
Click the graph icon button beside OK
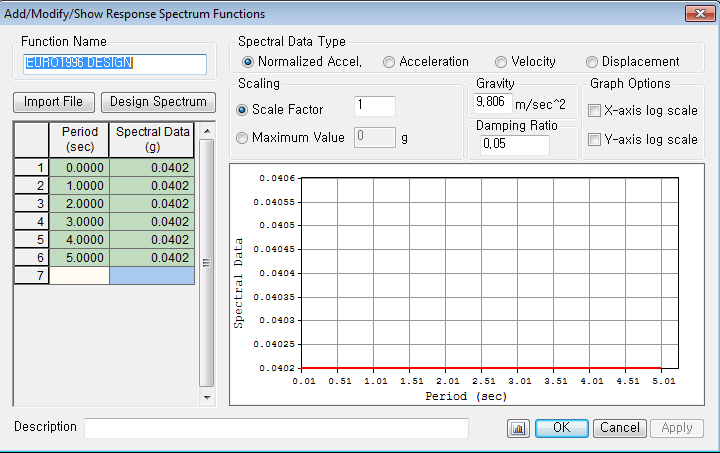point(517,428)
